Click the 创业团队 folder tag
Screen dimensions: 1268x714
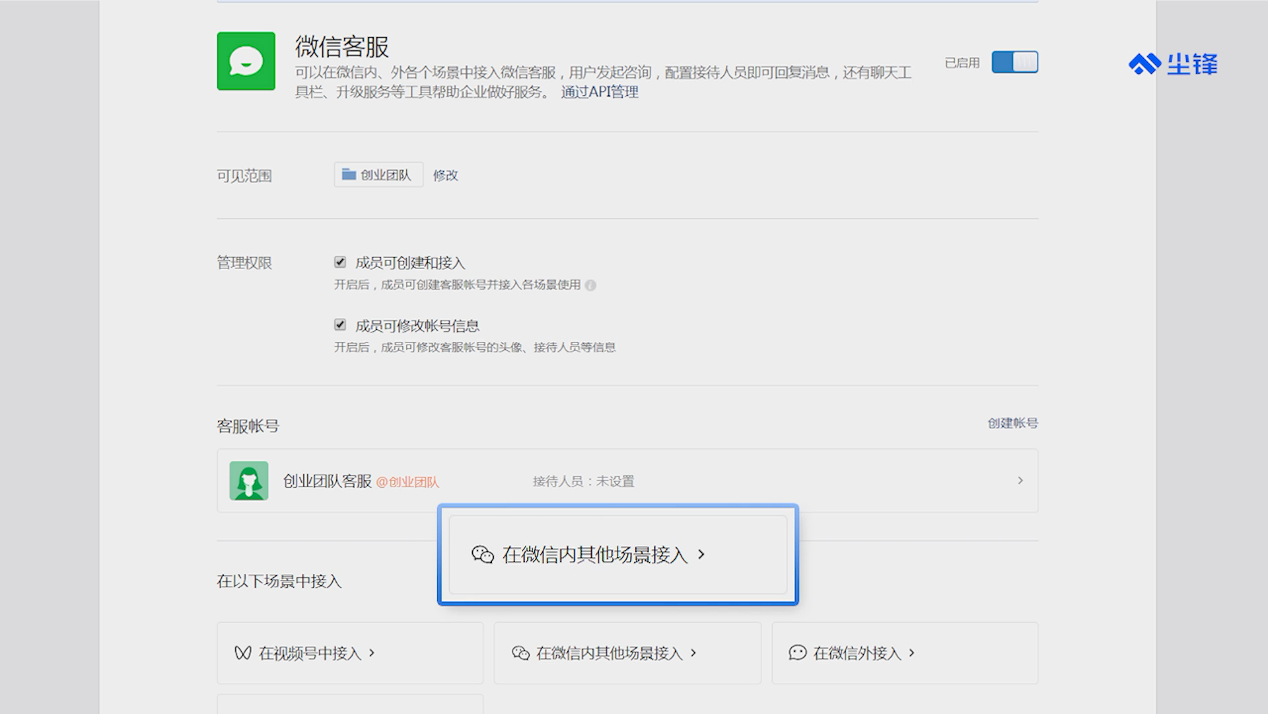pos(378,175)
